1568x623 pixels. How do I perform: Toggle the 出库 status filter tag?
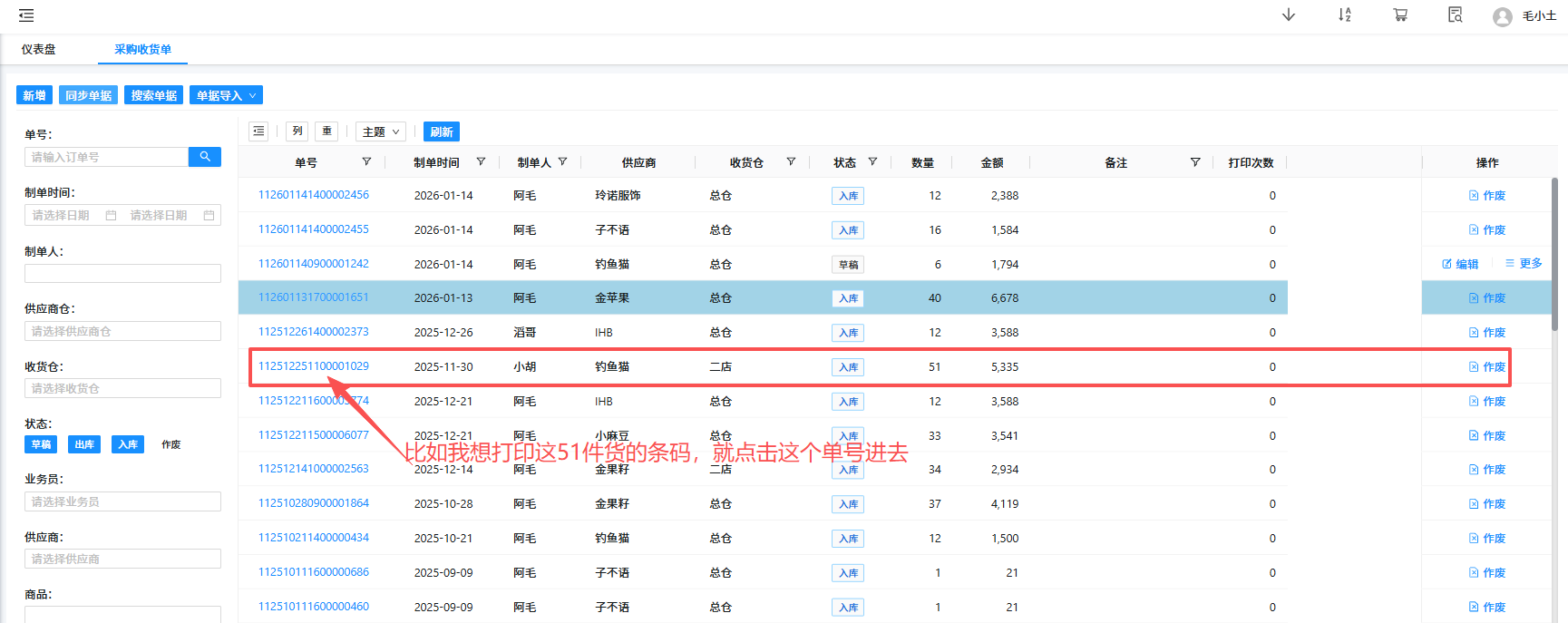[x=84, y=444]
